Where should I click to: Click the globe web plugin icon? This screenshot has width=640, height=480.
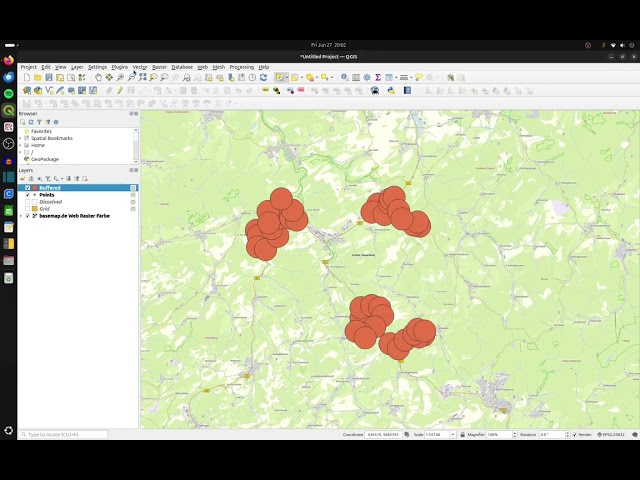click(375, 91)
